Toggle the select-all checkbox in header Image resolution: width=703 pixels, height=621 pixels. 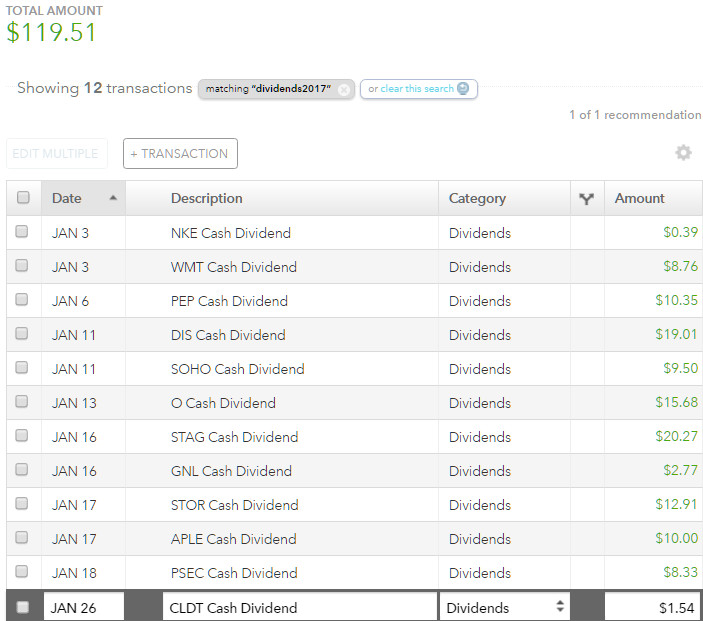tap(23, 198)
